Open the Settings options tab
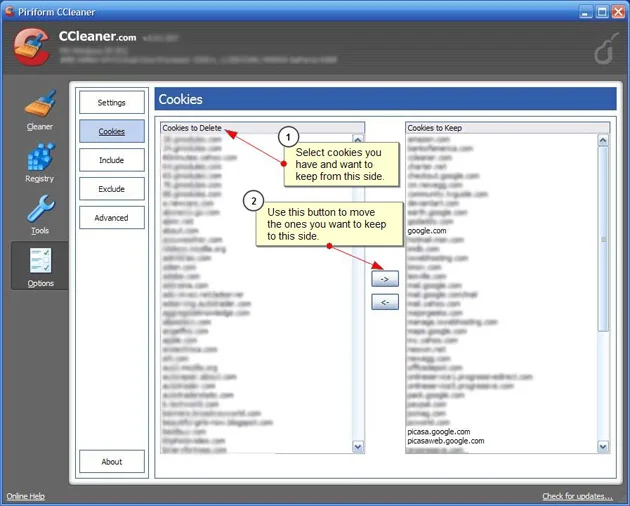The width and height of the screenshot is (630, 506). click(x=112, y=102)
